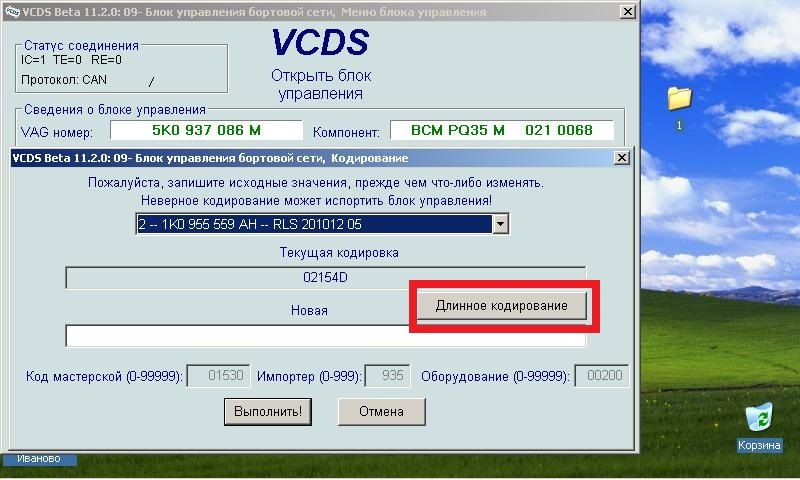Click the Выполнить! button

(x=268, y=412)
